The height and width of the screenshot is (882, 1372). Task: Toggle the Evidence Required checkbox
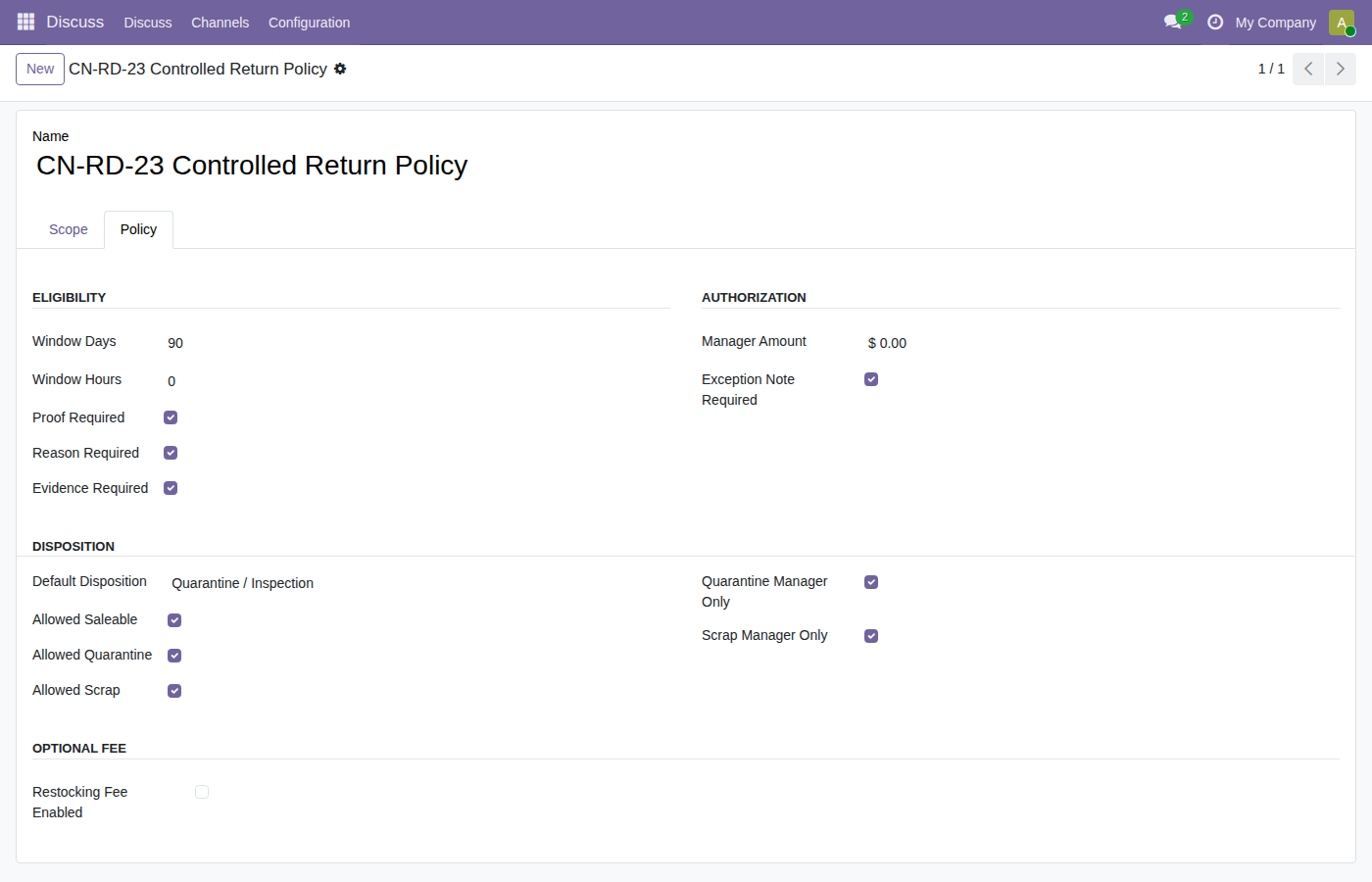coord(171,488)
